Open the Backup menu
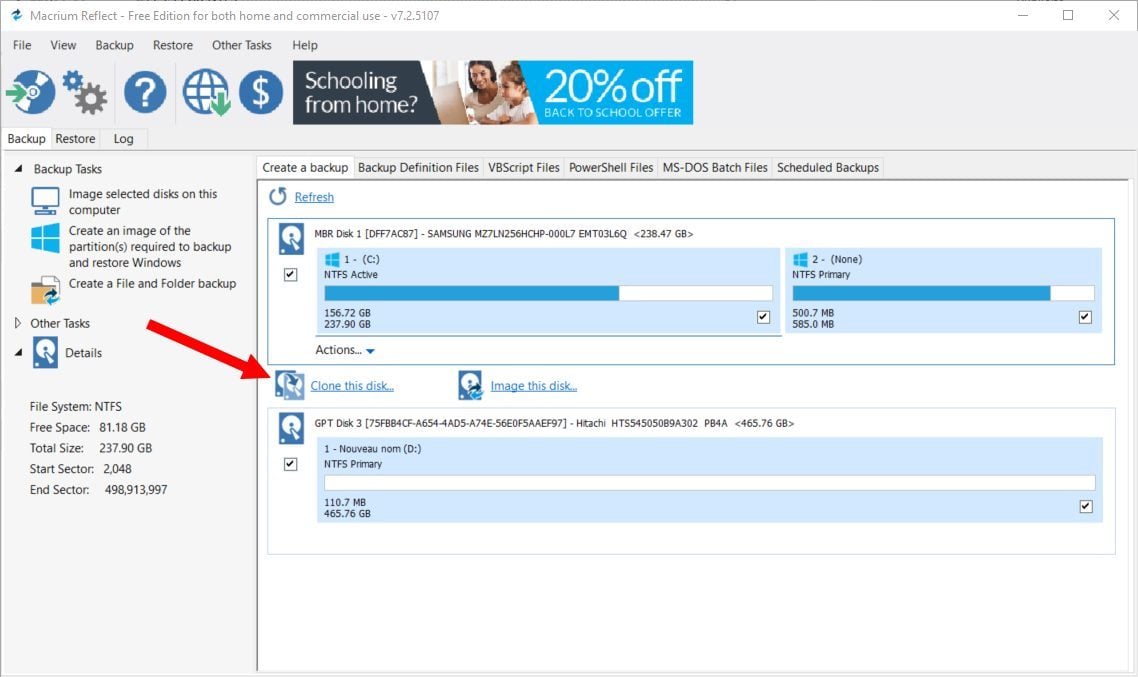1138x677 pixels. click(x=115, y=45)
